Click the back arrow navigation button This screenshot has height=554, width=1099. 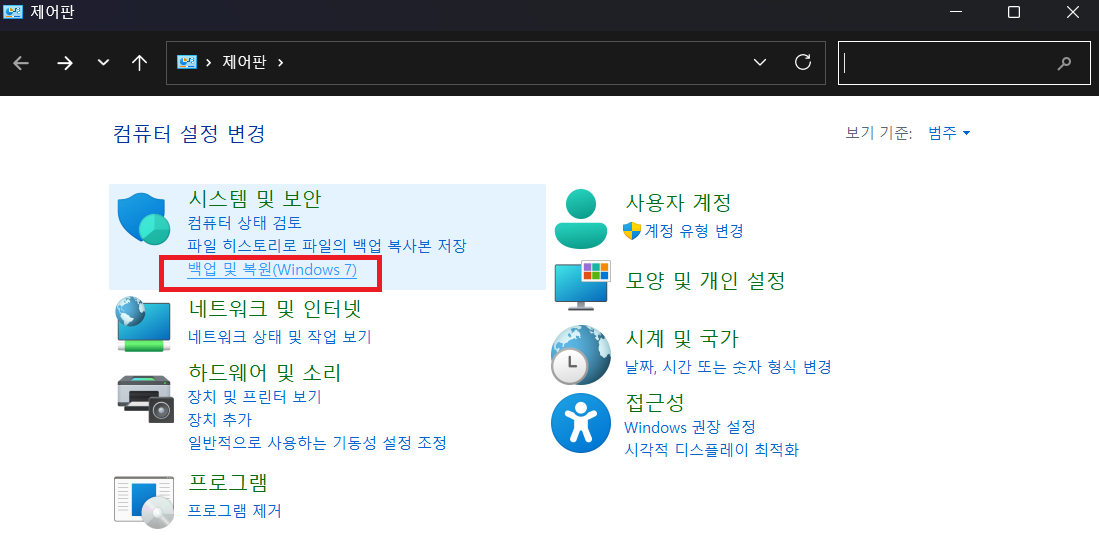[x=21, y=63]
